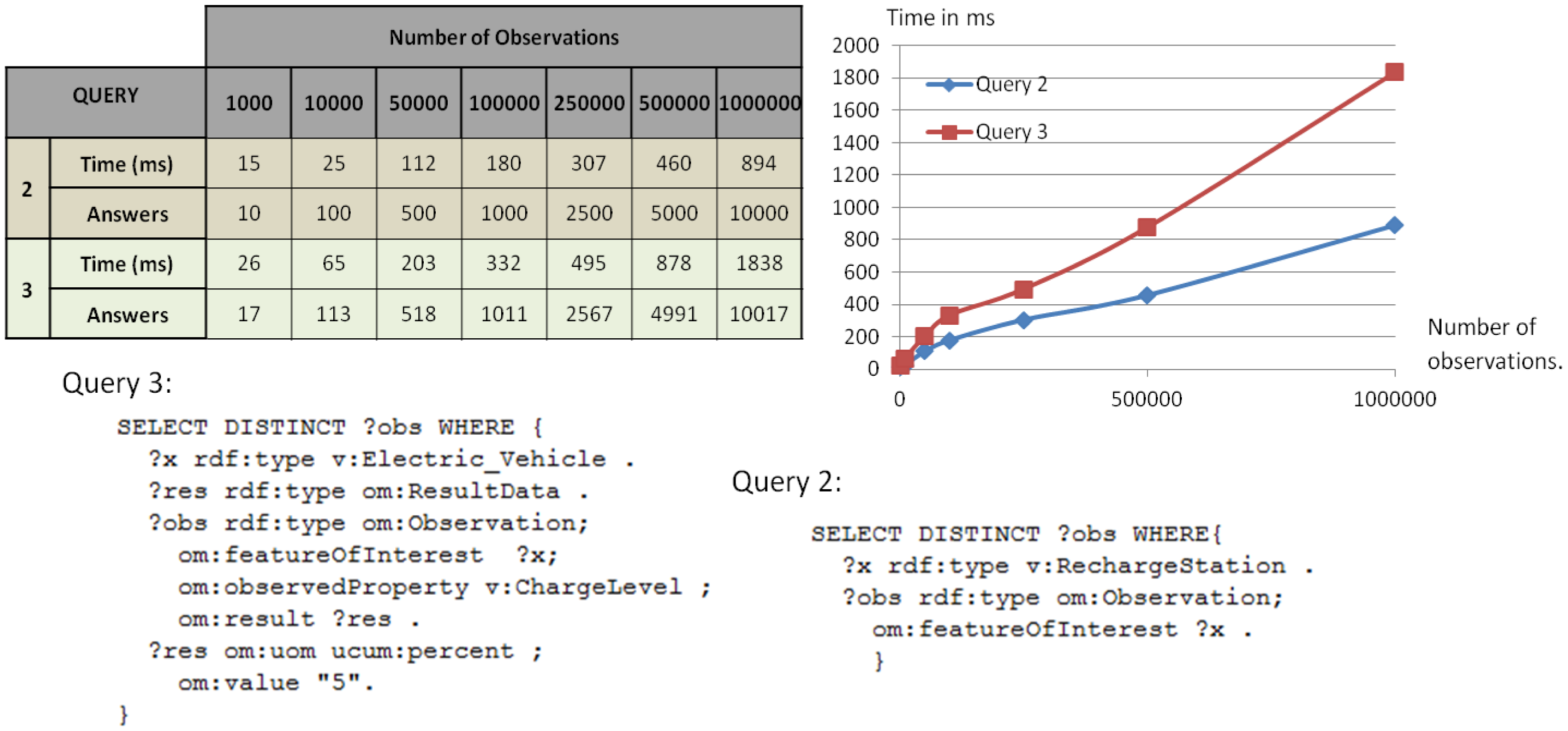Click Query 2 blue diamond at 250000 observations

tap(1023, 320)
